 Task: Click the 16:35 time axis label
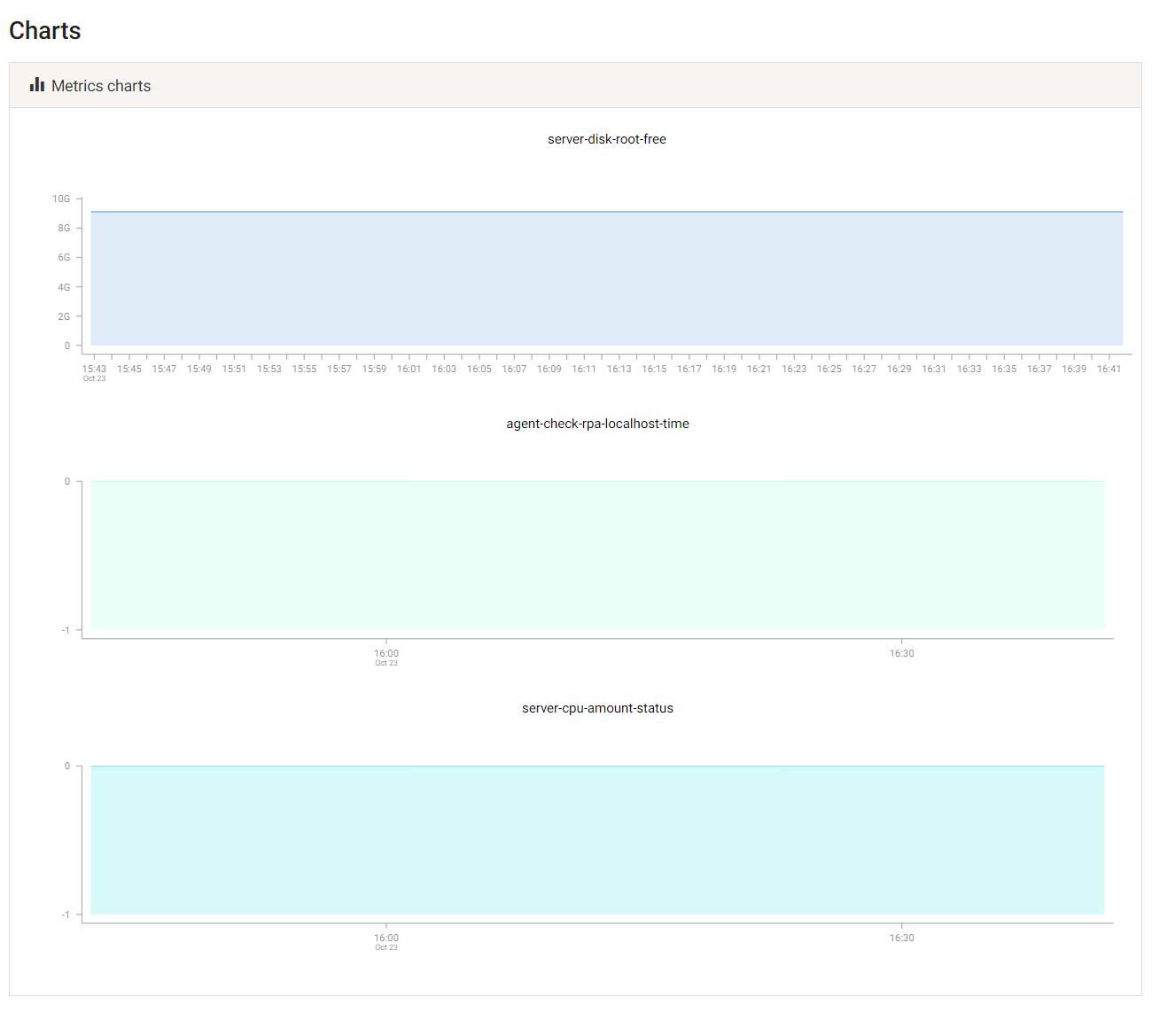1004,369
